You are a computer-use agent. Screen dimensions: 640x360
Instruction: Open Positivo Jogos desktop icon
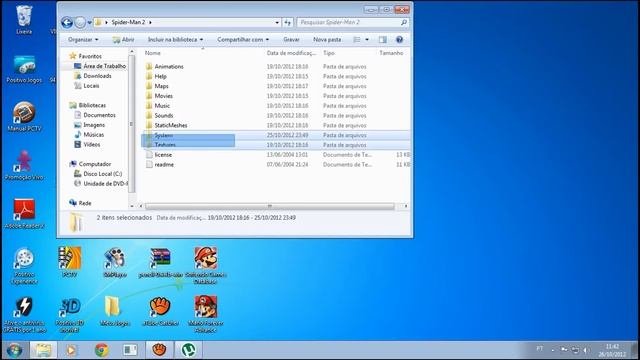[x=24, y=69]
